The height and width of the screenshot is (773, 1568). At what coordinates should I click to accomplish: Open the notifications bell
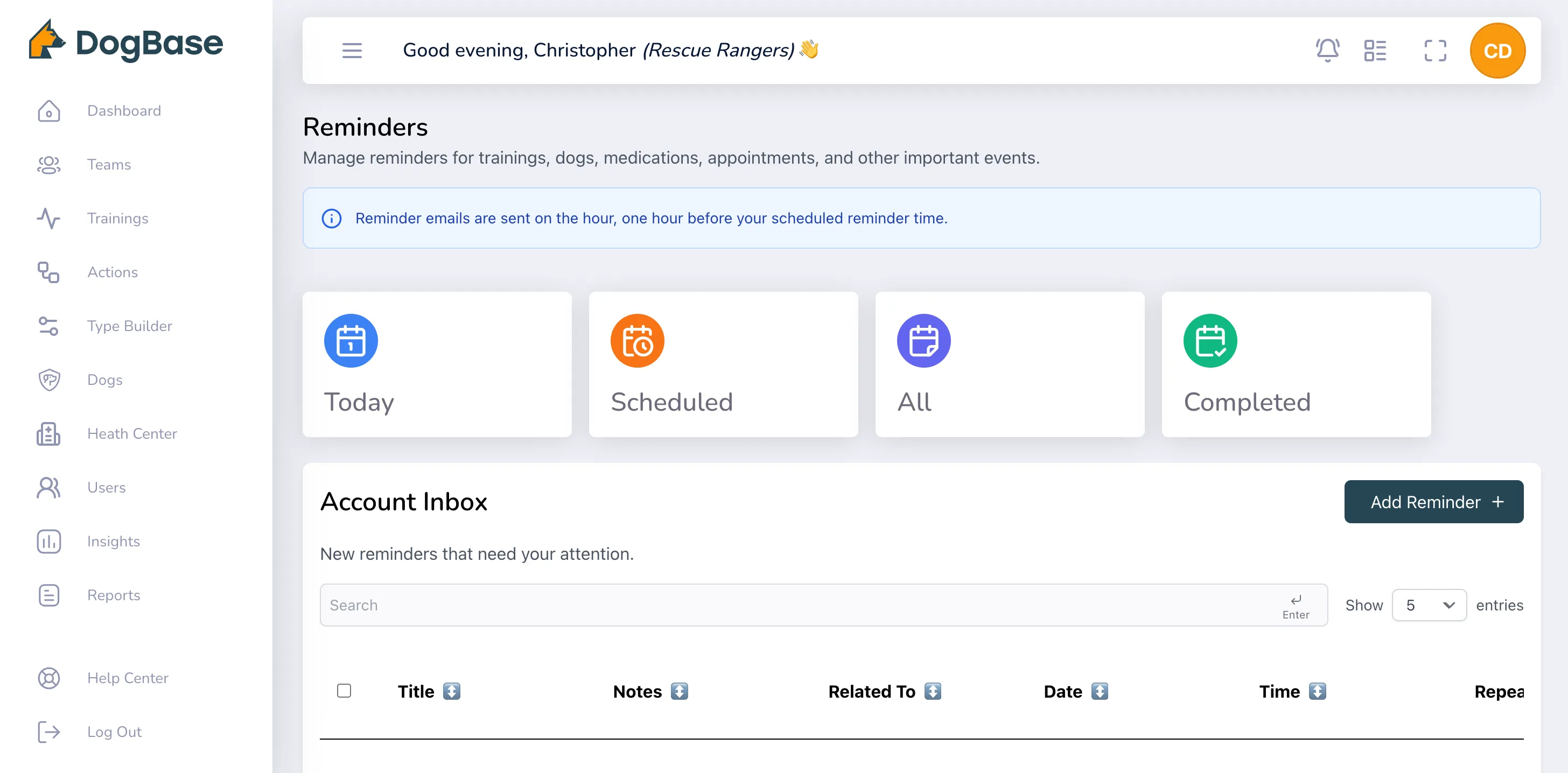coord(1327,51)
